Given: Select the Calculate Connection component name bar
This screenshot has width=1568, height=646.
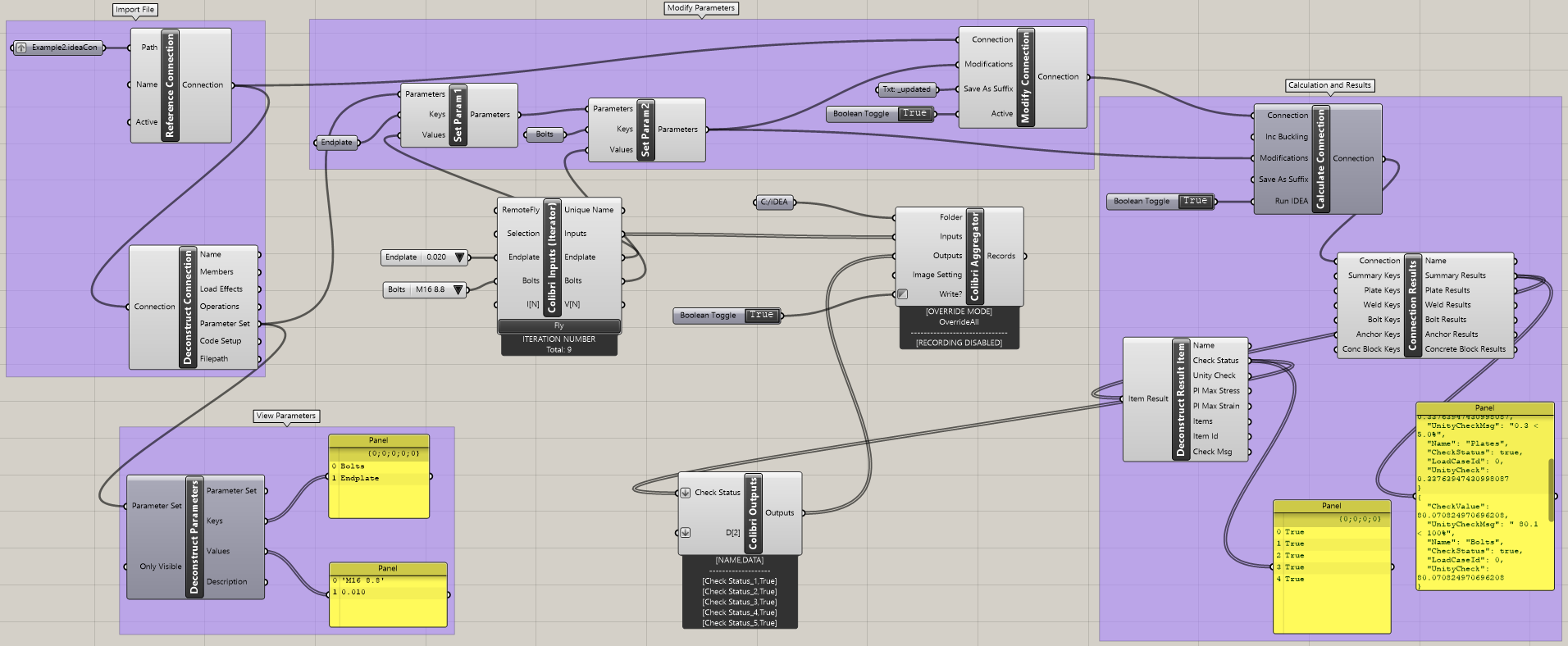Looking at the screenshot, I should tap(1320, 159).
